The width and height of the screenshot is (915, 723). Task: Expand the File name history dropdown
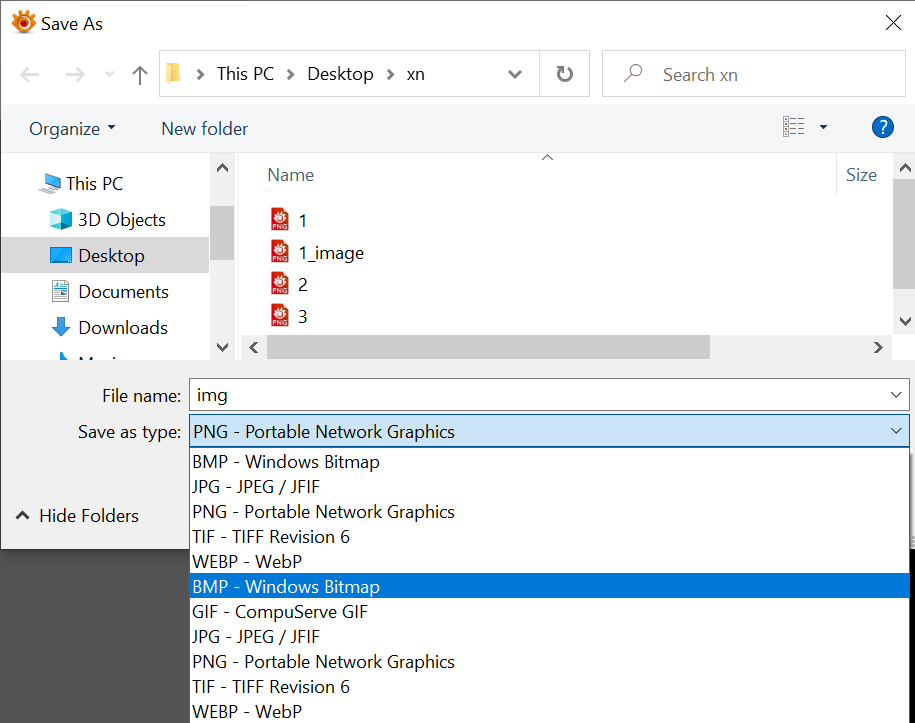(896, 395)
